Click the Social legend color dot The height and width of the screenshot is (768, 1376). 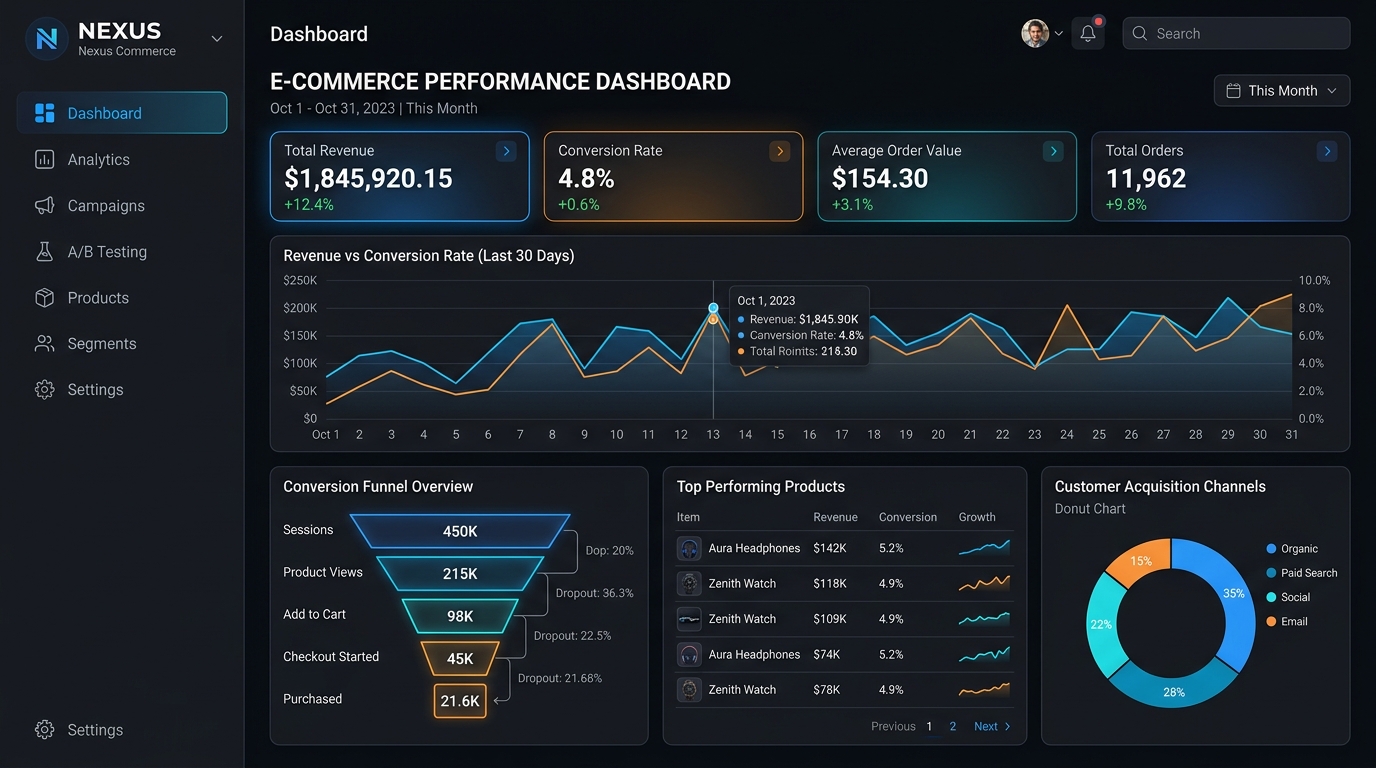(1271, 597)
